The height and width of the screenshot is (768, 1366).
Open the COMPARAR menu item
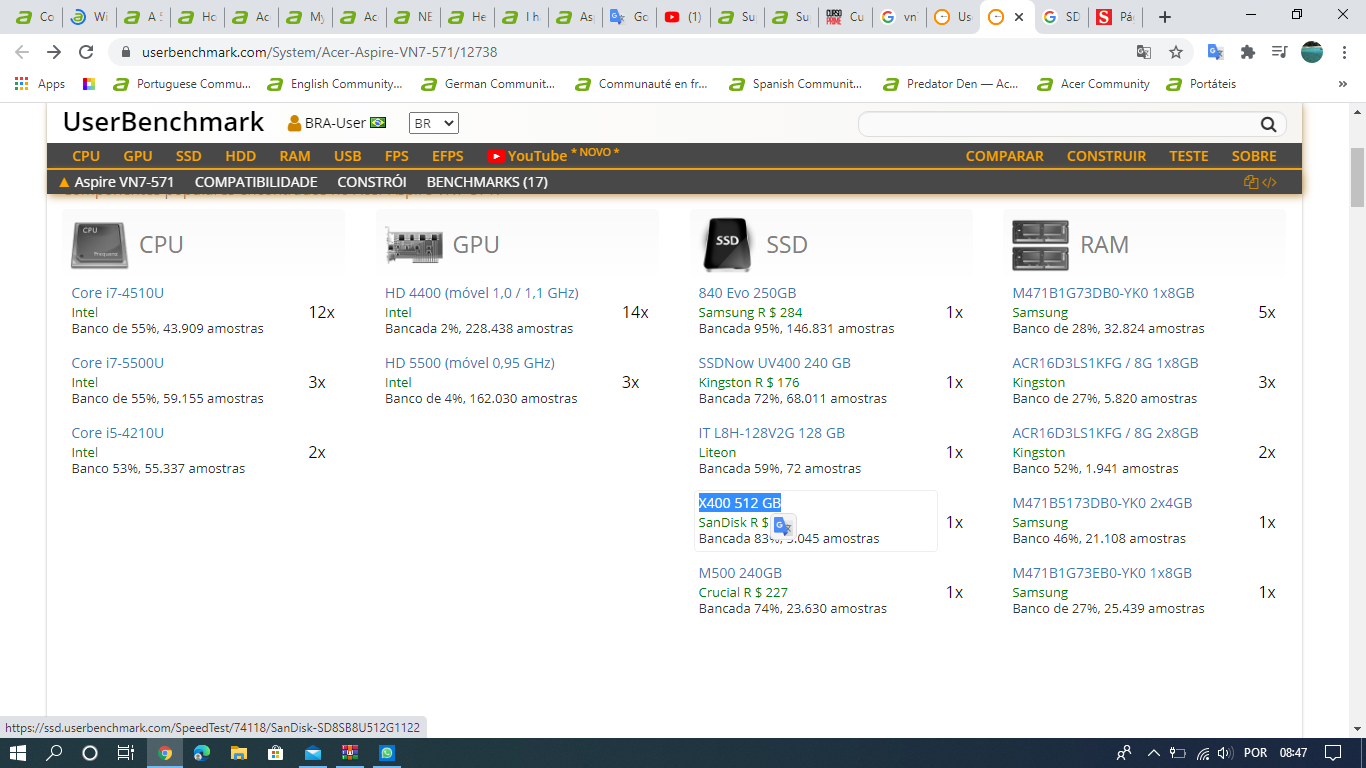pyautogui.click(x=1005, y=156)
